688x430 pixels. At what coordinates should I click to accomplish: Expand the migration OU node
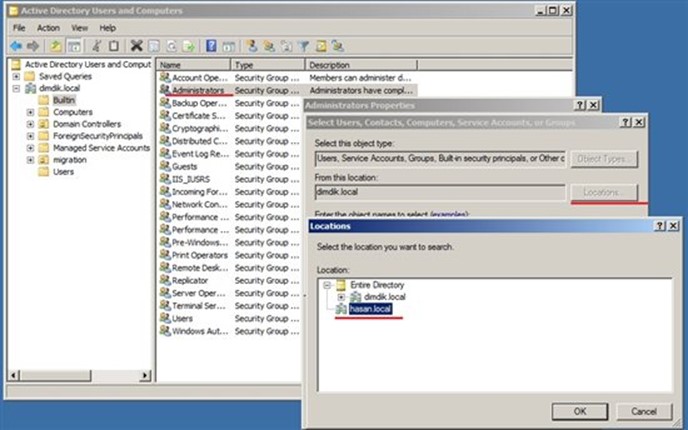click(30, 160)
